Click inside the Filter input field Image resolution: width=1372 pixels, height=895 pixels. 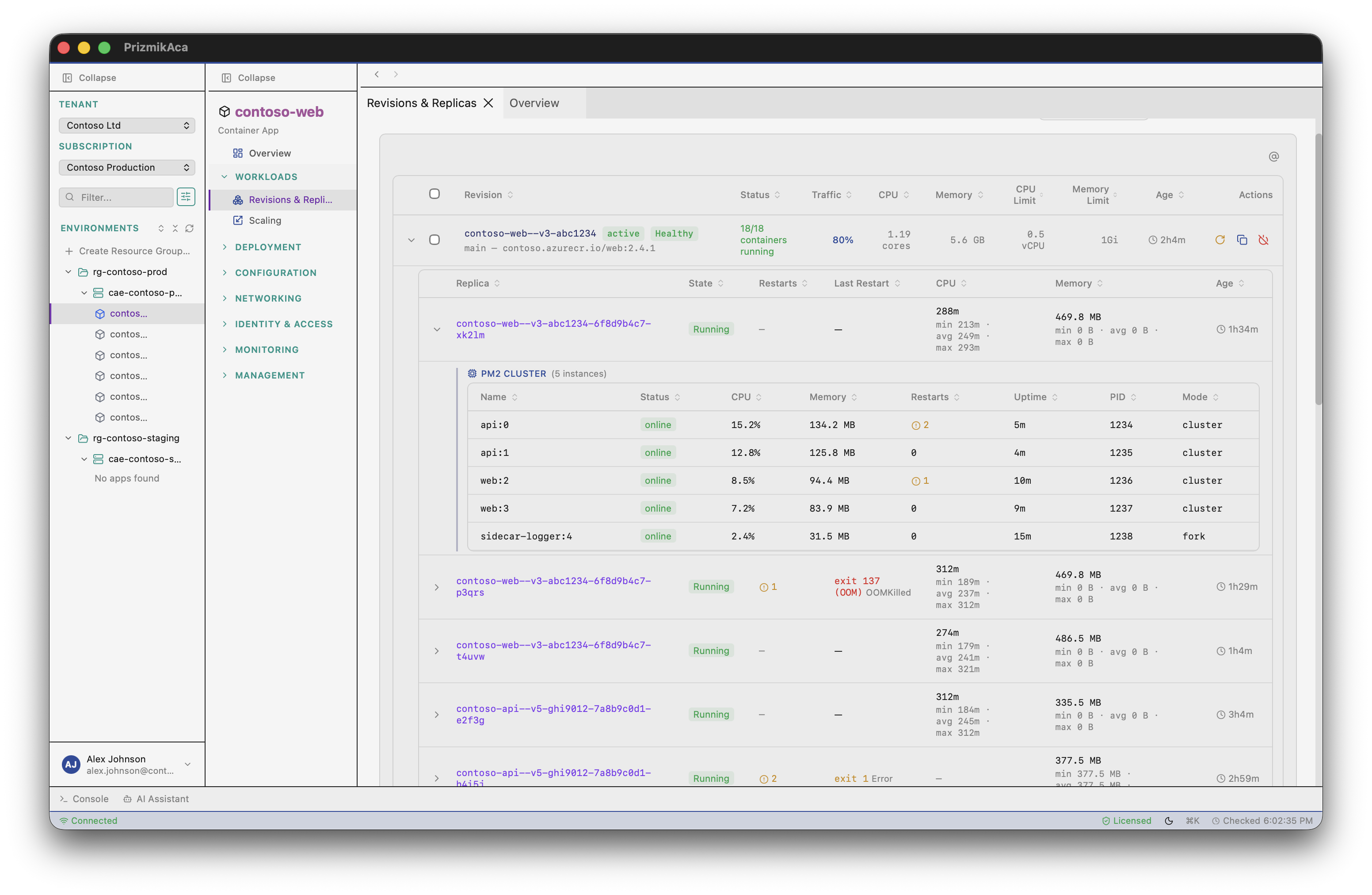pos(115,197)
